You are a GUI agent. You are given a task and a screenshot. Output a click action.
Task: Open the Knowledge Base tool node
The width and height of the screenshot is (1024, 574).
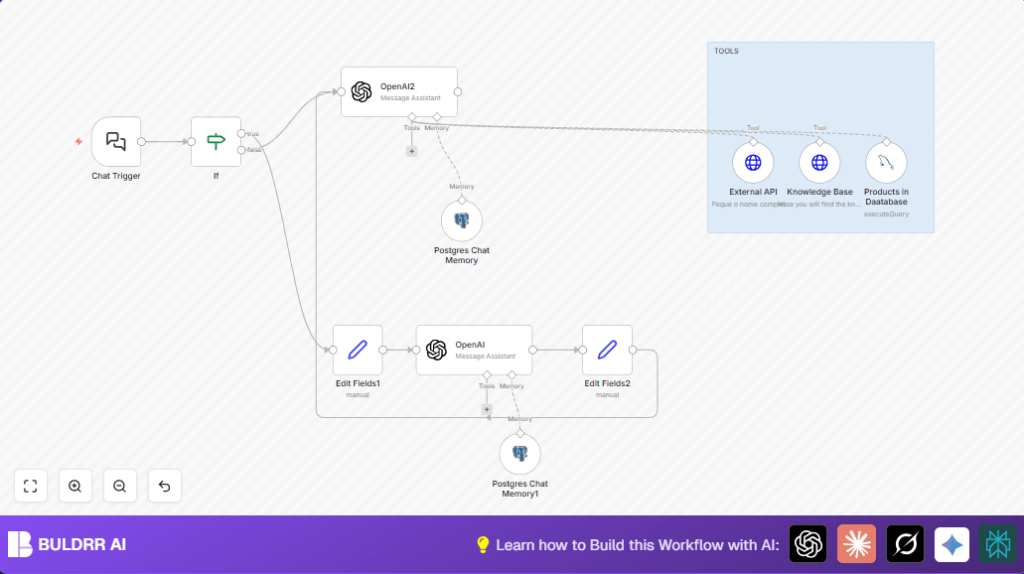[x=820, y=163]
